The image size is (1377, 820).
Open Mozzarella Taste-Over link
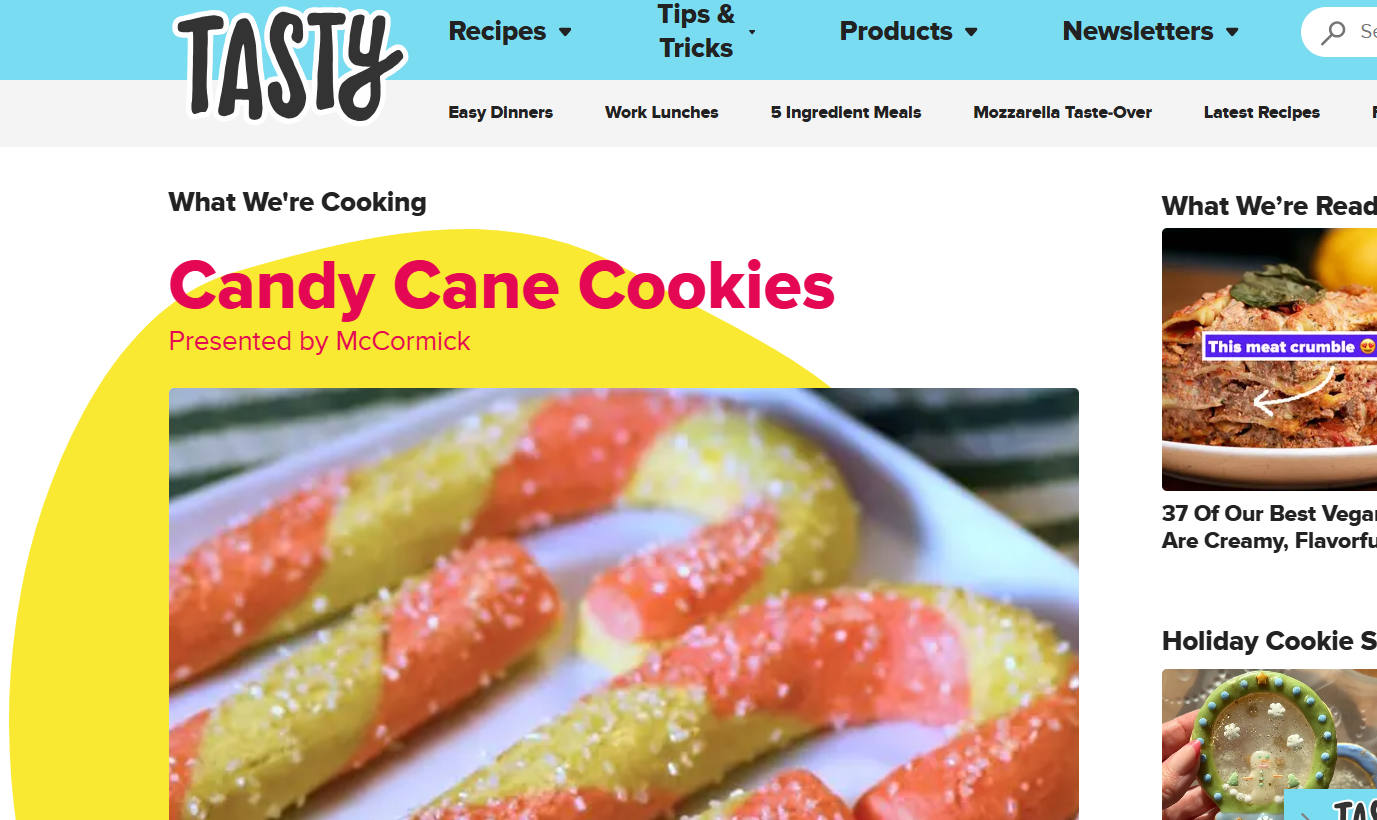pos(1062,112)
